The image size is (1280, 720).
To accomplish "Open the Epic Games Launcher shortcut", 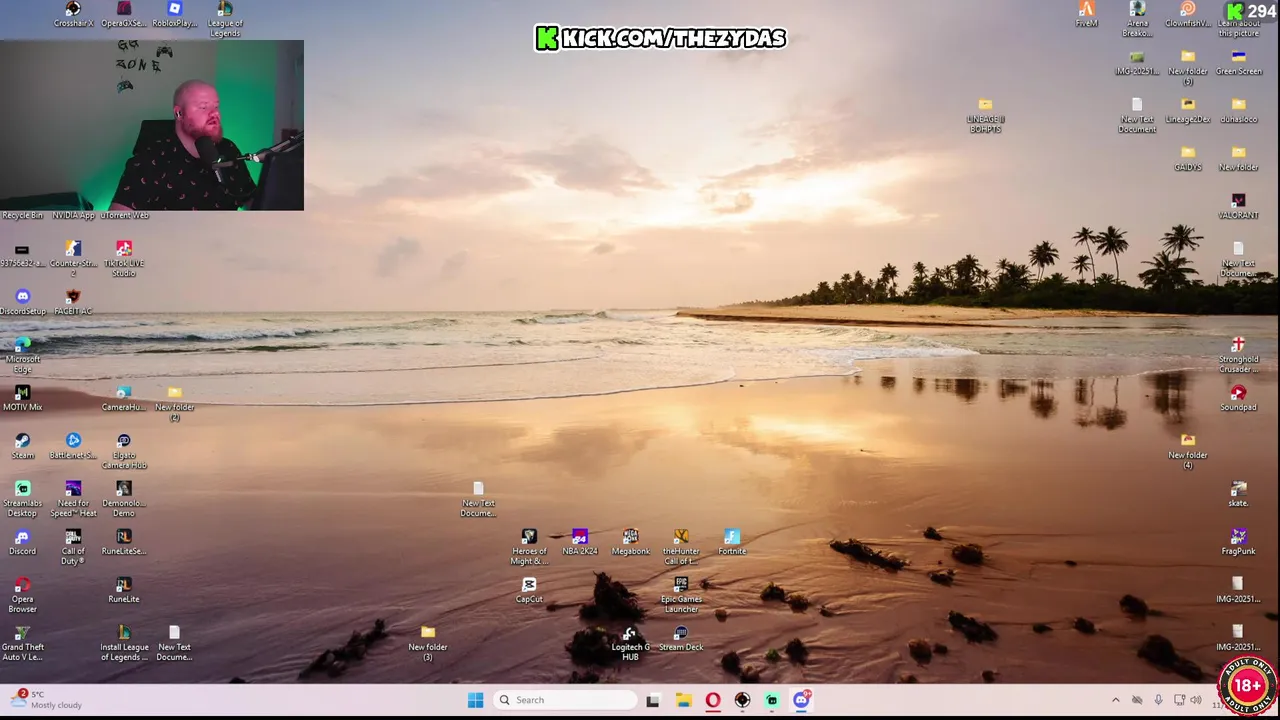I will point(681,594).
